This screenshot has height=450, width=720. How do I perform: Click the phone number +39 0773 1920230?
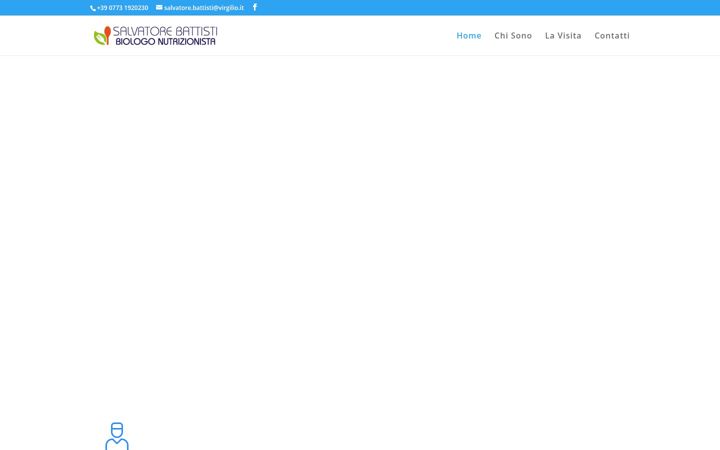click(123, 8)
